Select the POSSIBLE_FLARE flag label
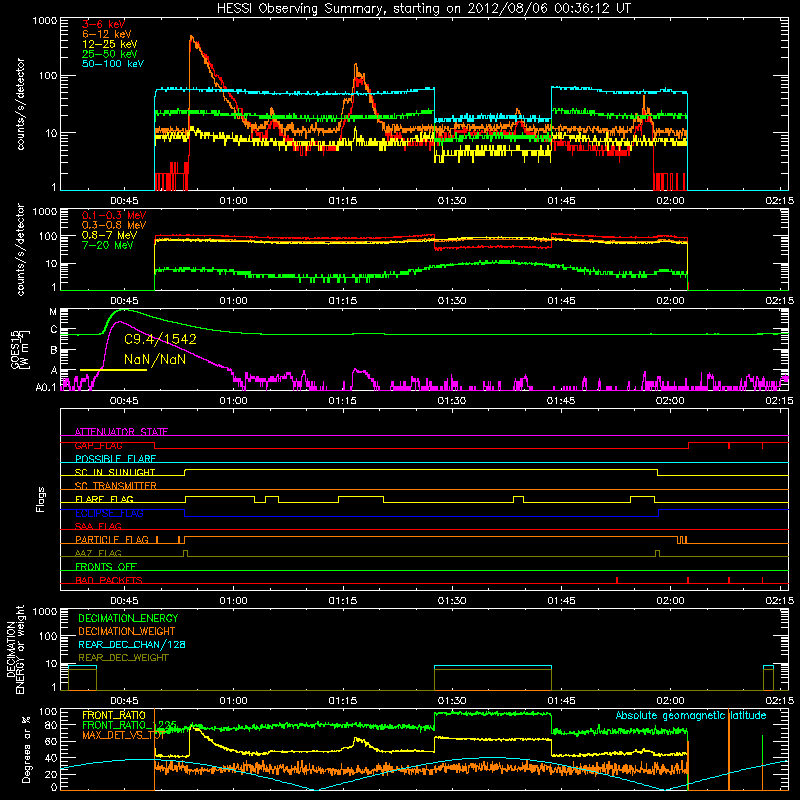The width and height of the screenshot is (800, 800). [x=115, y=459]
